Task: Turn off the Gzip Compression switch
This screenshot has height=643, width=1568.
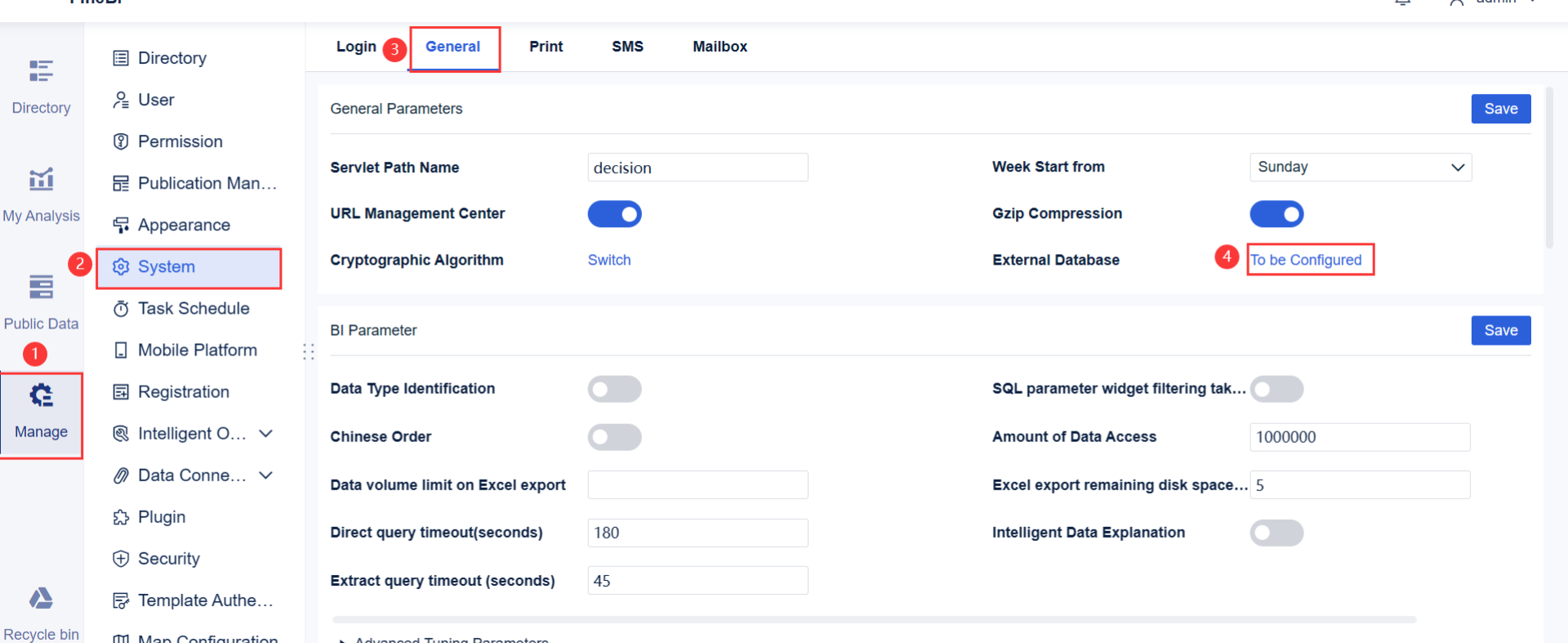Action: (x=1276, y=214)
